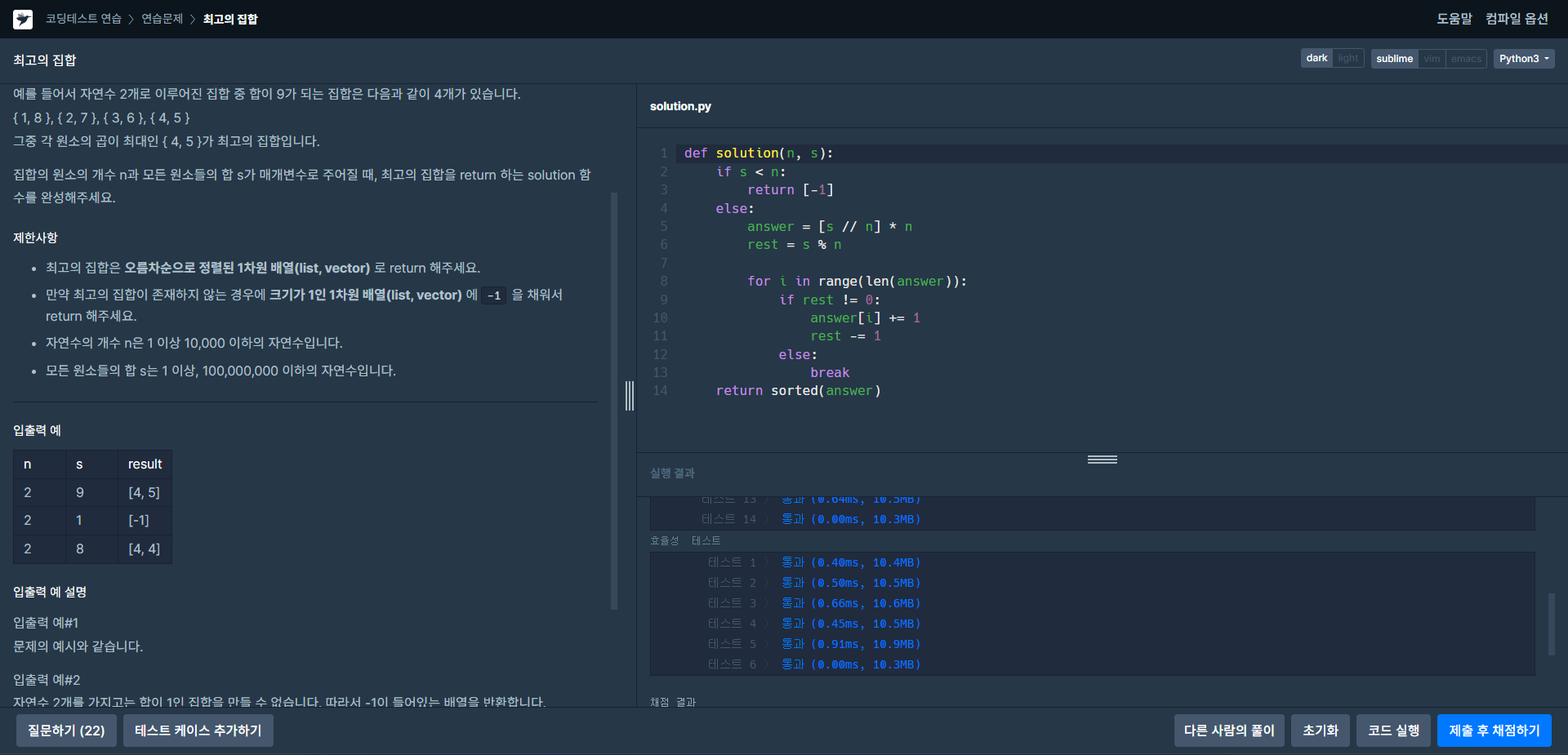Click problem description scrollbar
Image resolution: width=1568 pixels, height=755 pixels.
click(614, 401)
